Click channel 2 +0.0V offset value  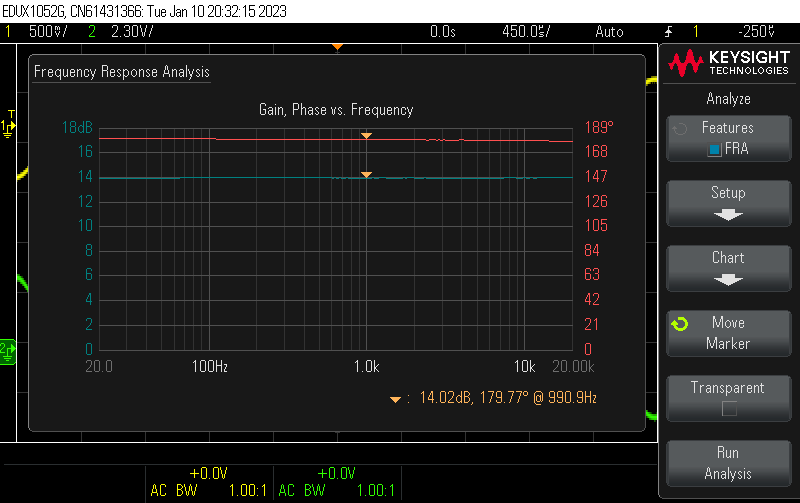coord(336,473)
